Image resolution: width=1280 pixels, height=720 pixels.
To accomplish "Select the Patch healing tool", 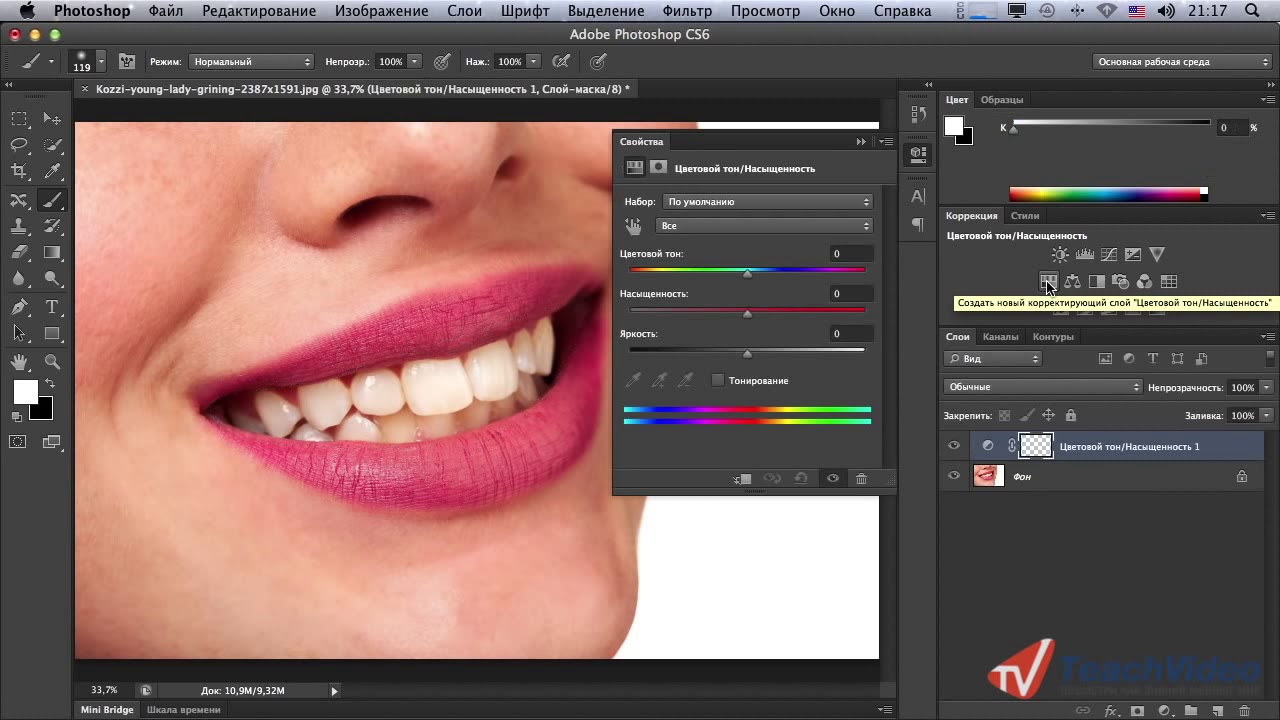I will [19, 200].
